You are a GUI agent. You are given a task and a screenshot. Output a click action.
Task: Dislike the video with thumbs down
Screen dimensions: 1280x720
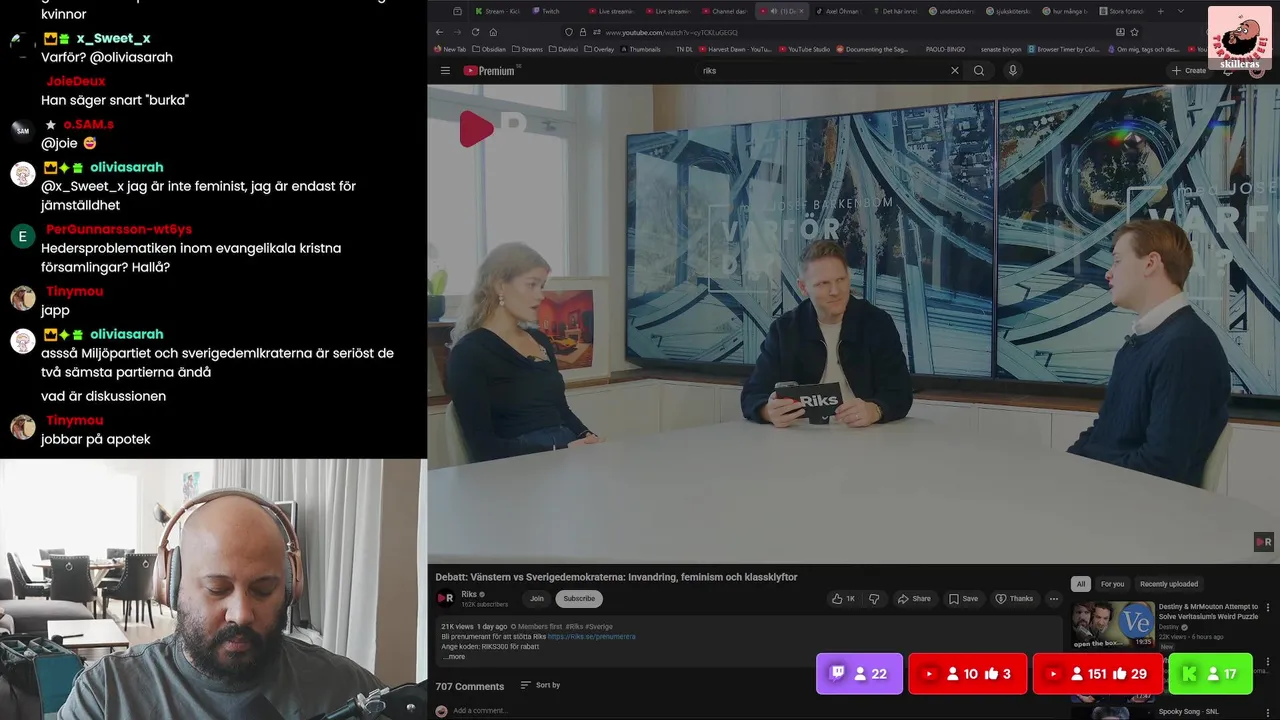coord(874,599)
